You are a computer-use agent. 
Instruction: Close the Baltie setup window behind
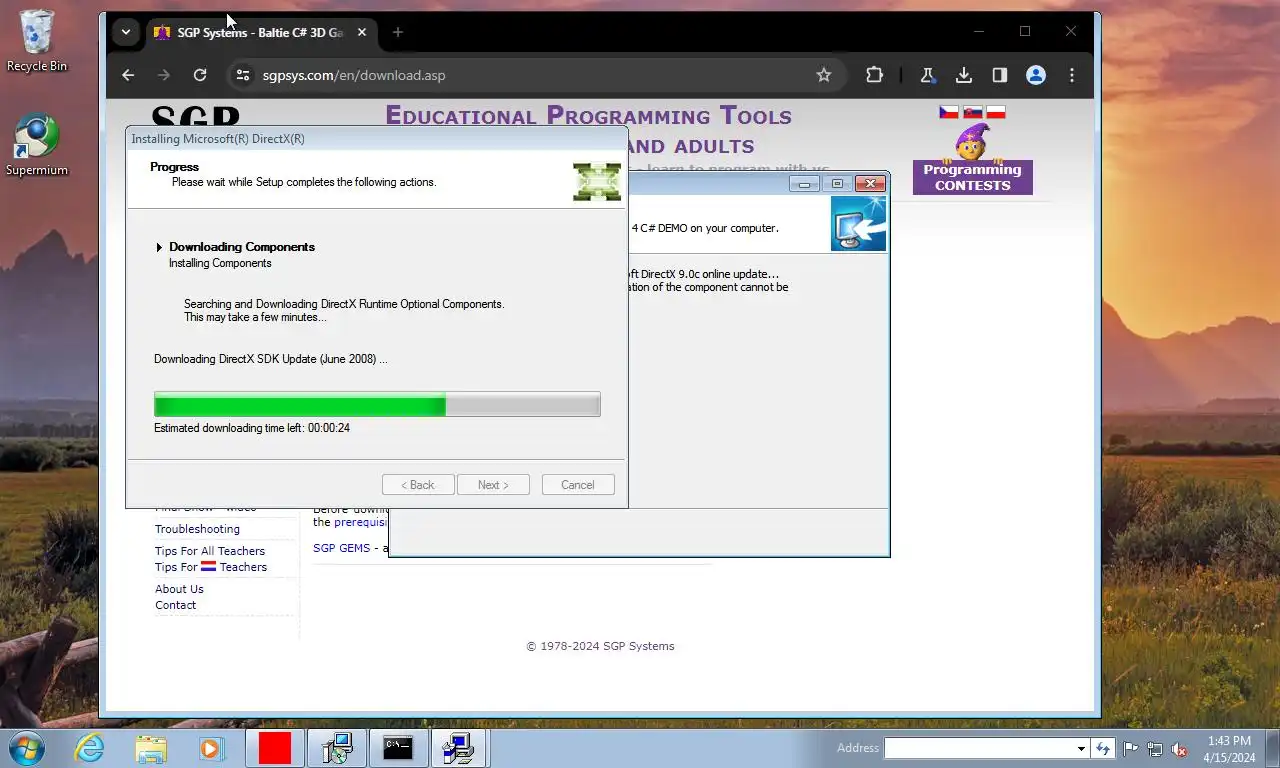pos(870,183)
